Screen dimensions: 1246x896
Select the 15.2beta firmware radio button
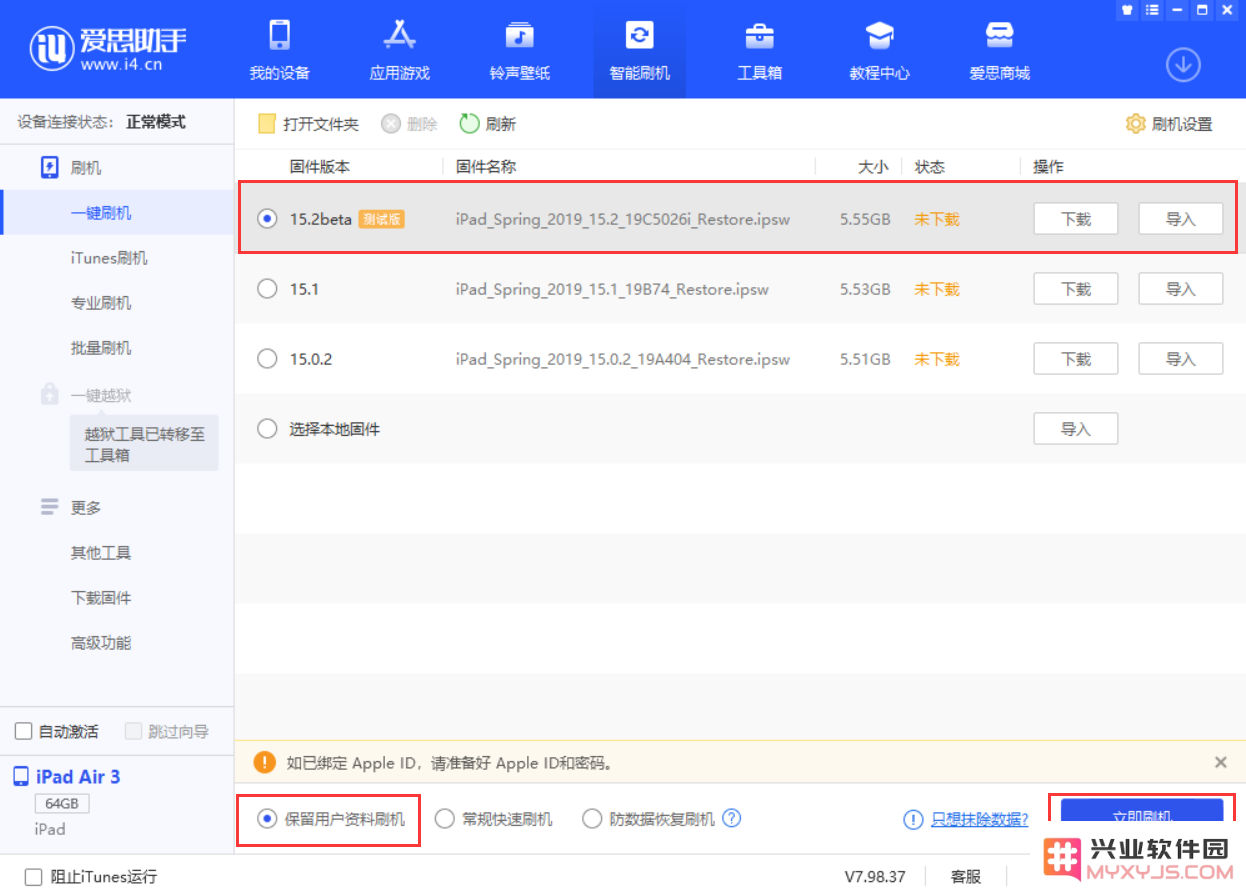pyautogui.click(x=267, y=219)
